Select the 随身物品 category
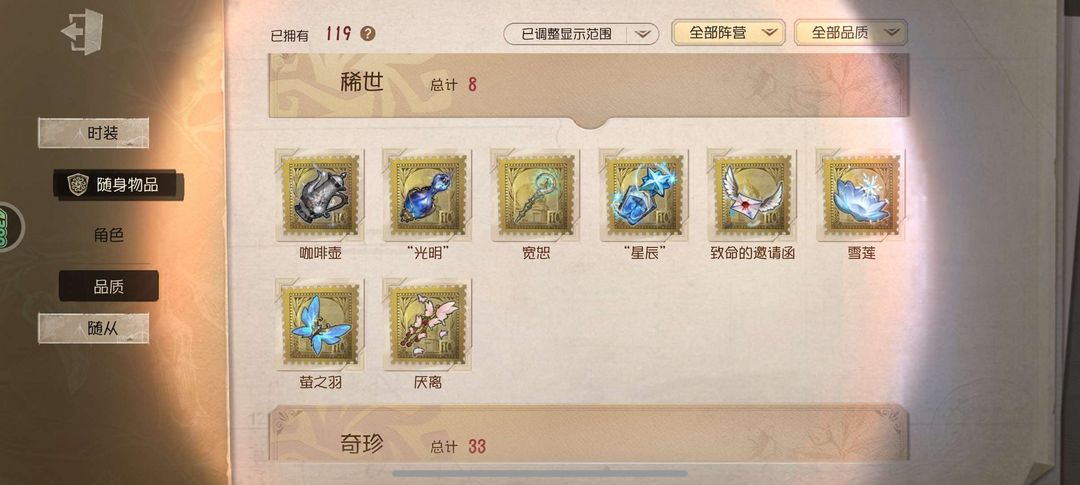The width and height of the screenshot is (1080, 485). pyautogui.click(x=118, y=185)
